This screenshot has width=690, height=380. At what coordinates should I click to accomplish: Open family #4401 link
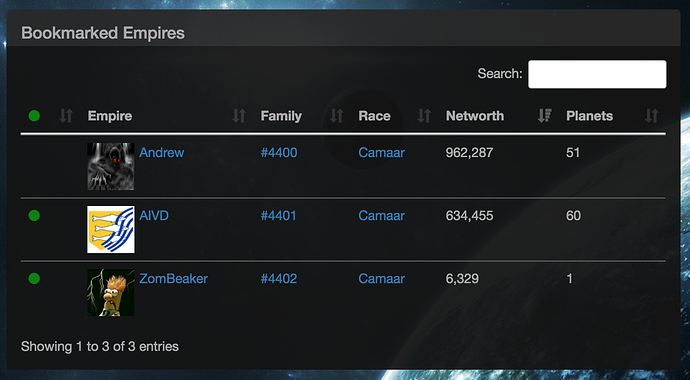(x=279, y=216)
